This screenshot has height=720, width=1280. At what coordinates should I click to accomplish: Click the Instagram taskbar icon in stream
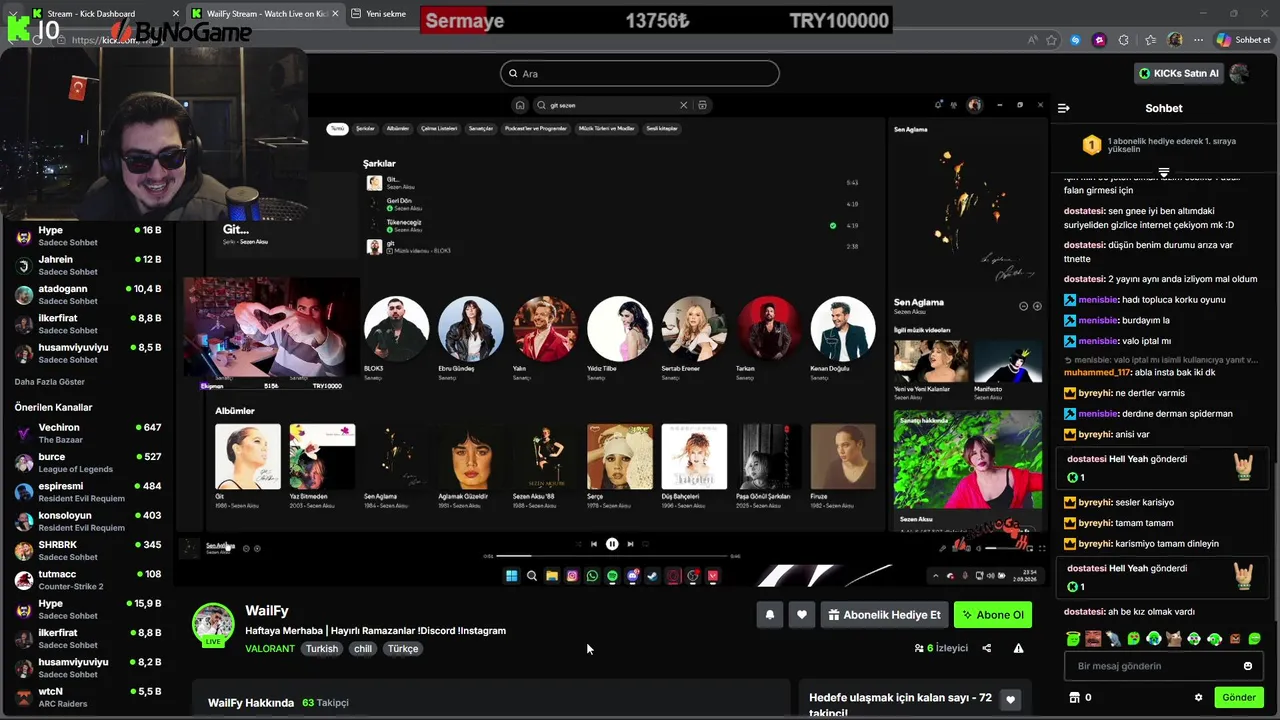pos(572,576)
